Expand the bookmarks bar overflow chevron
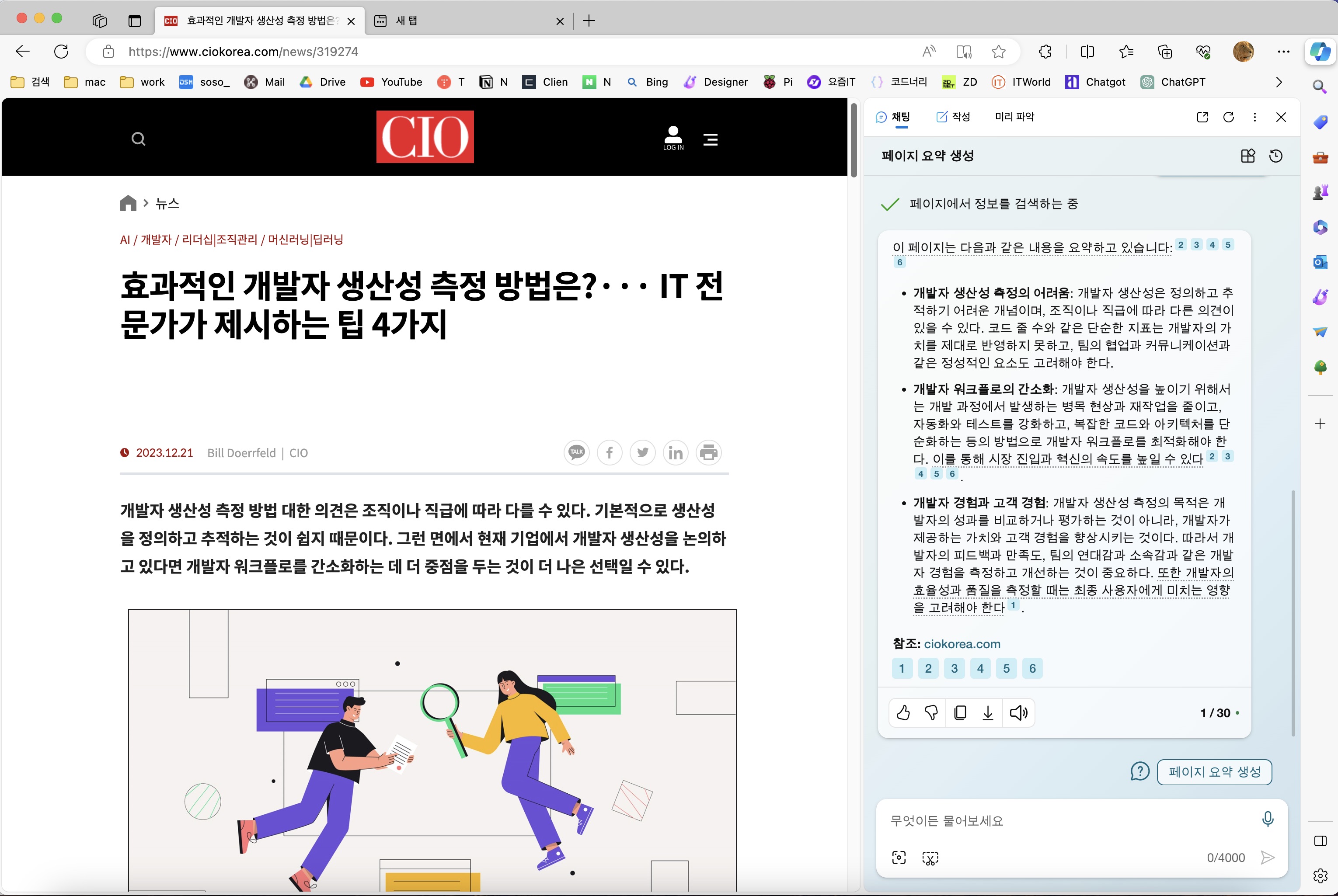The height and width of the screenshot is (896, 1338). coord(1279,82)
